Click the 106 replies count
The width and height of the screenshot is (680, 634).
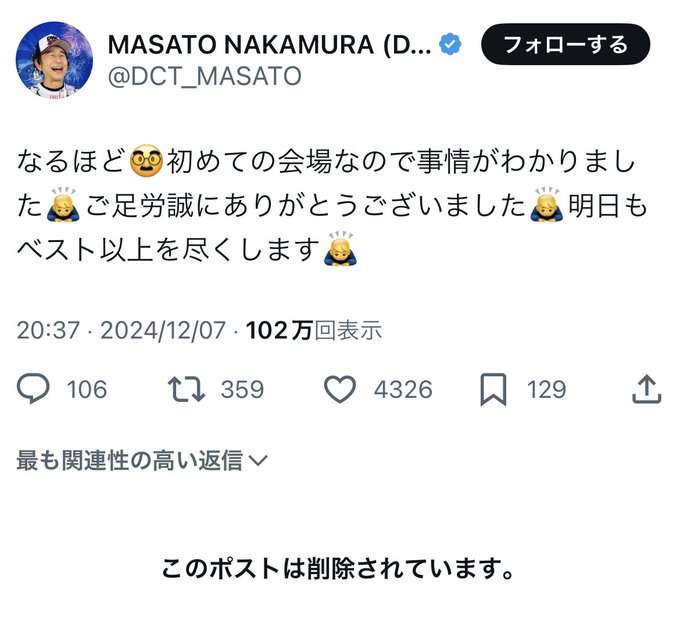[87, 389]
